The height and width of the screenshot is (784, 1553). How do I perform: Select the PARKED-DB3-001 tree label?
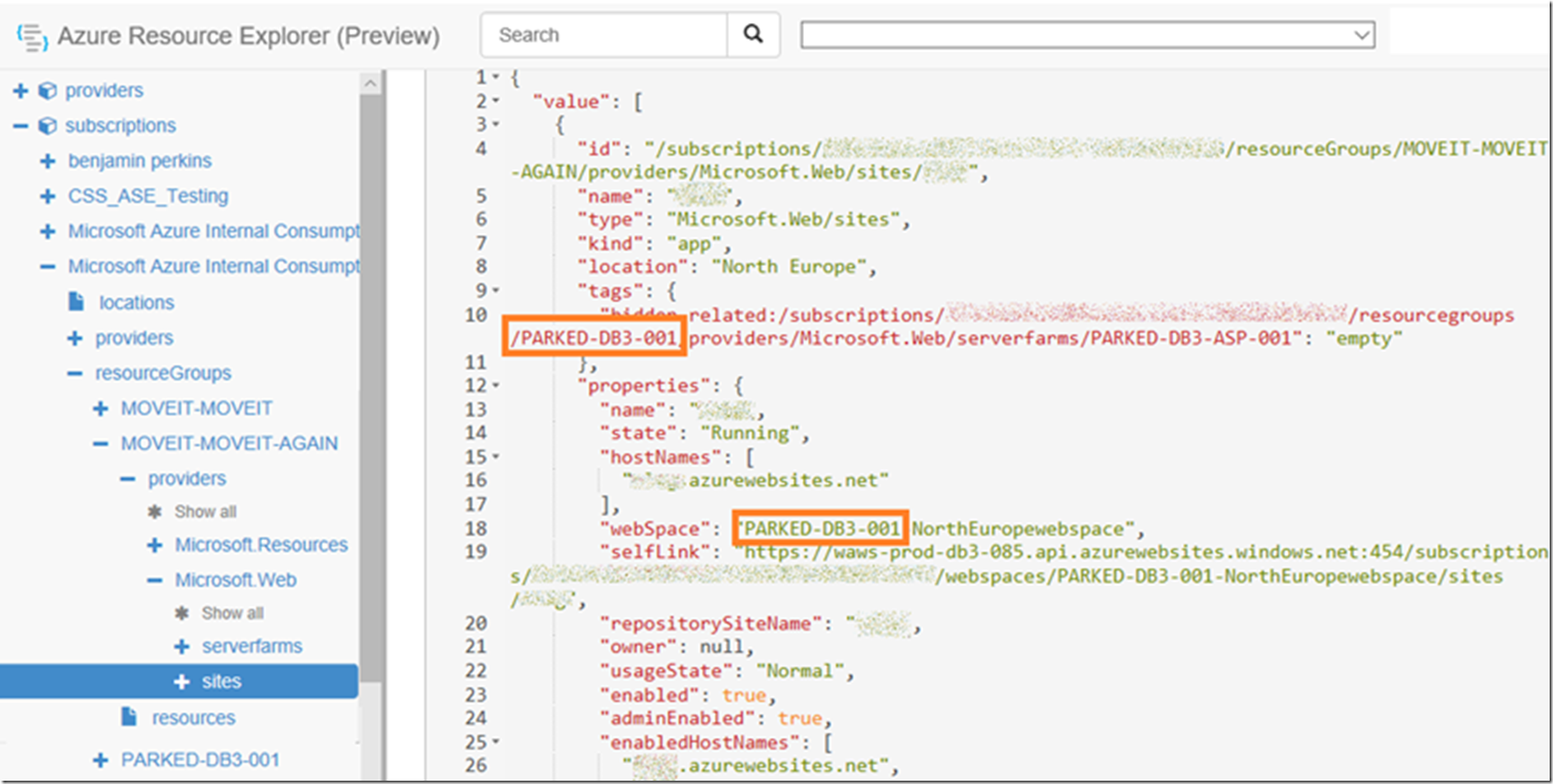[x=200, y=759]
